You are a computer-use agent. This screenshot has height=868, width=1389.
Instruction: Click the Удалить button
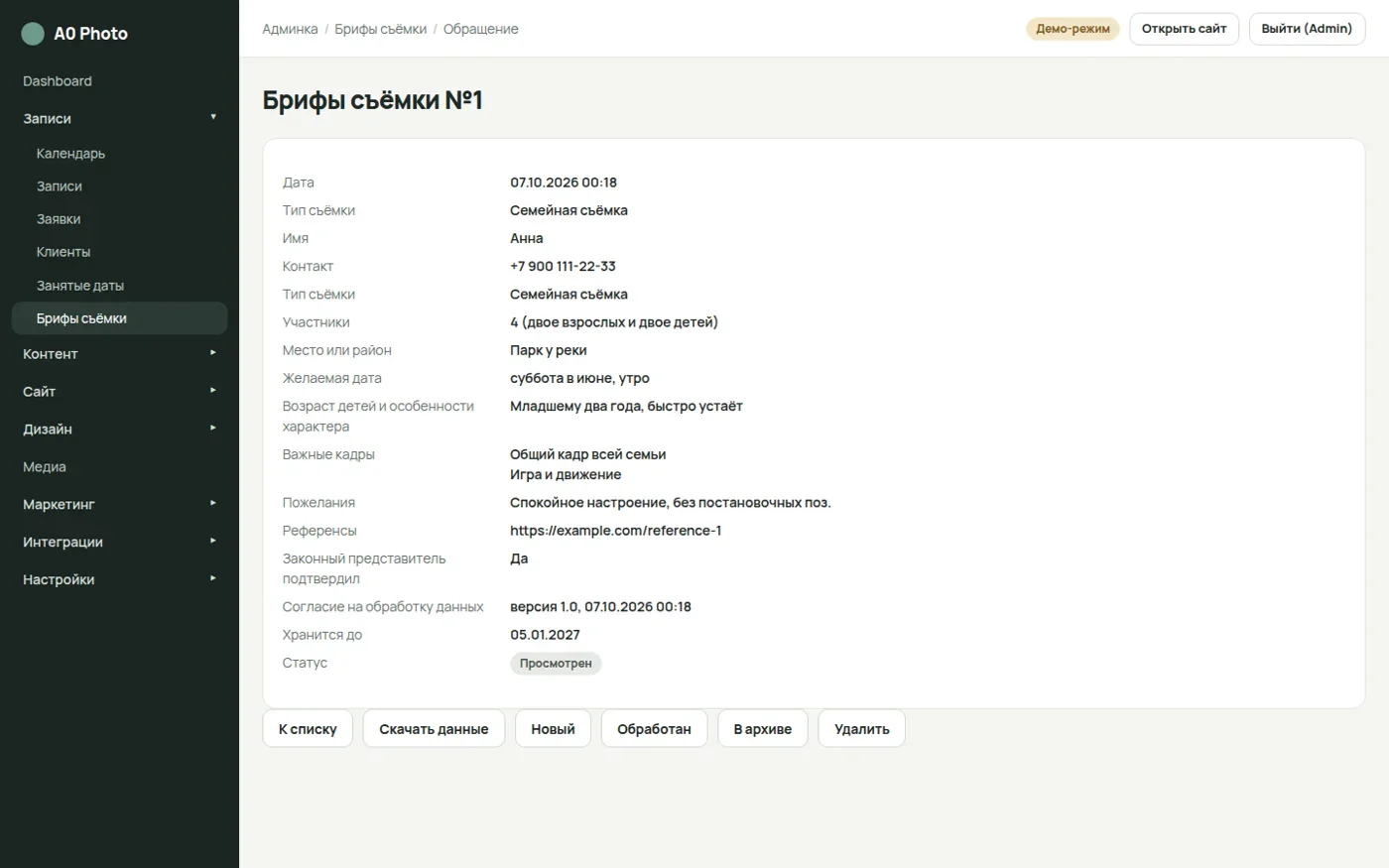click(862, 729)
